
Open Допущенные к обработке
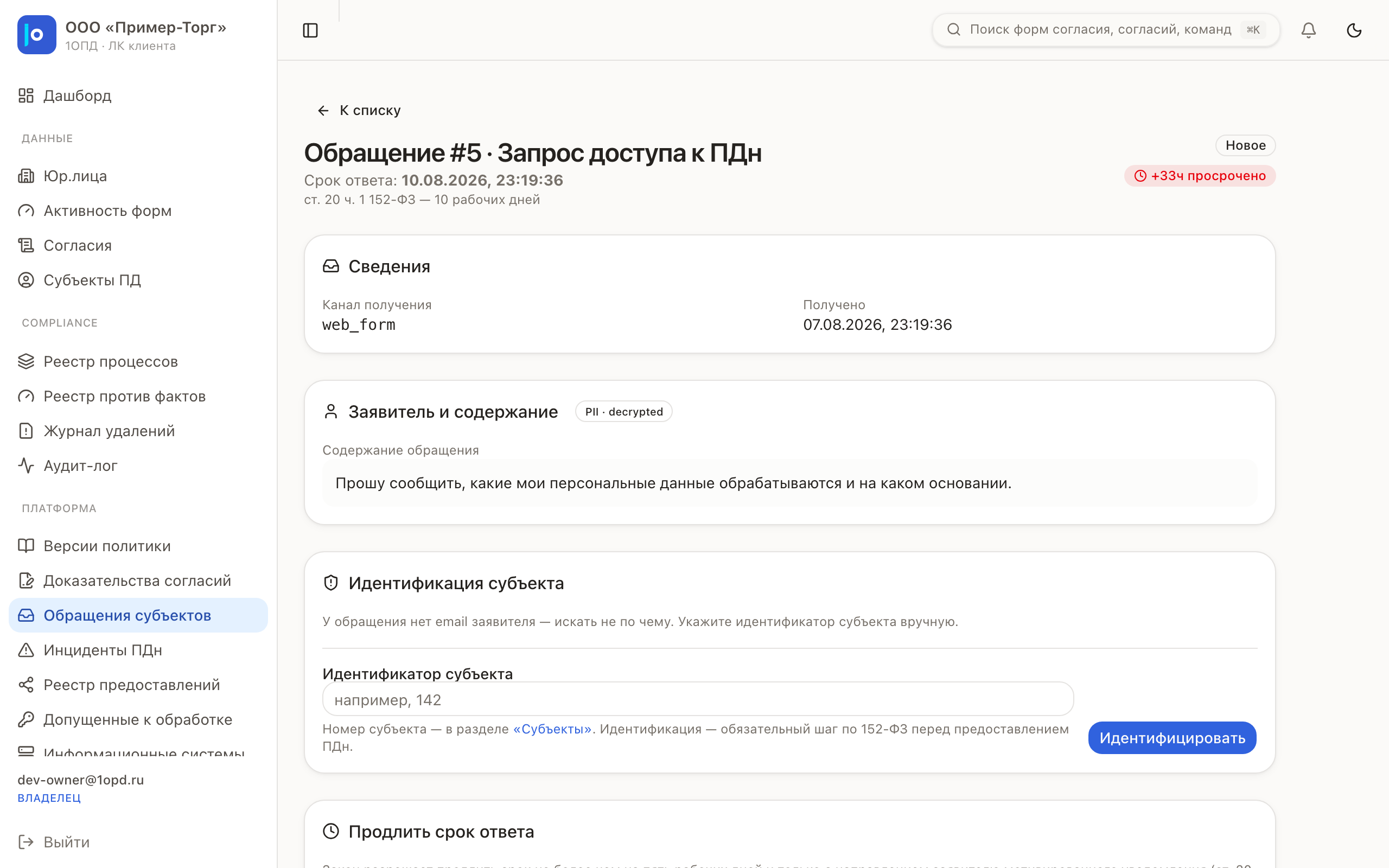pyautogui.click(x=138, y=719)
